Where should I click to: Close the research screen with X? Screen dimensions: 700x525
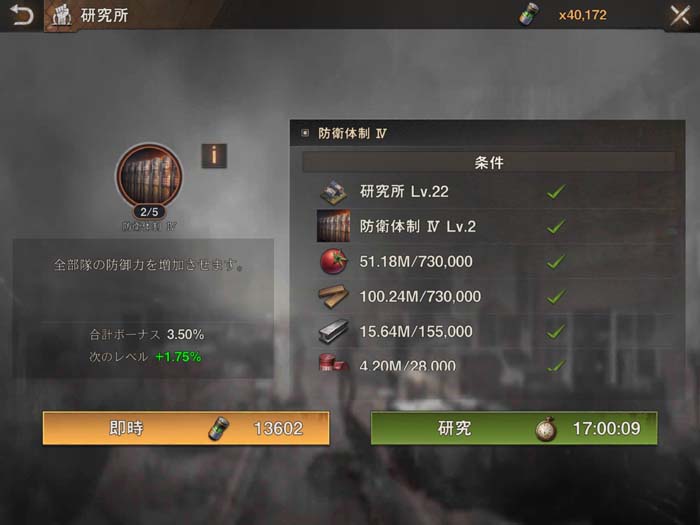(680, 16)
